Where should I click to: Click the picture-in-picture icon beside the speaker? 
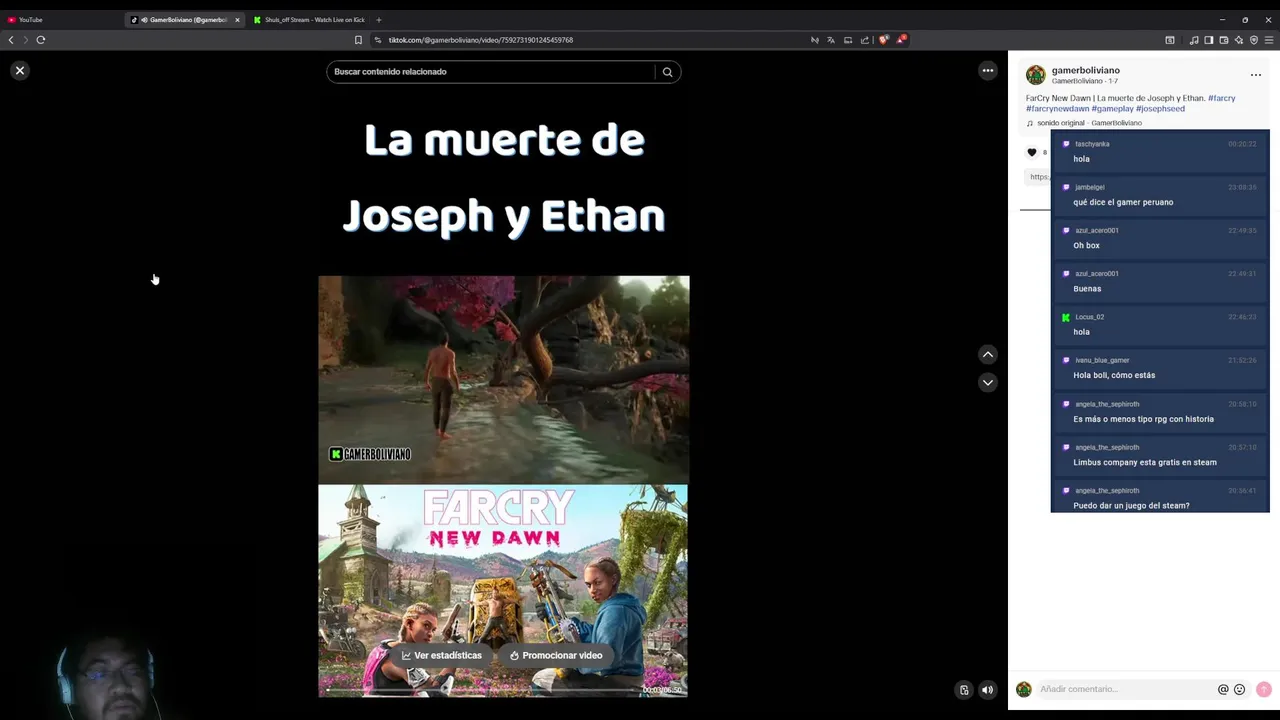(964, 689)
